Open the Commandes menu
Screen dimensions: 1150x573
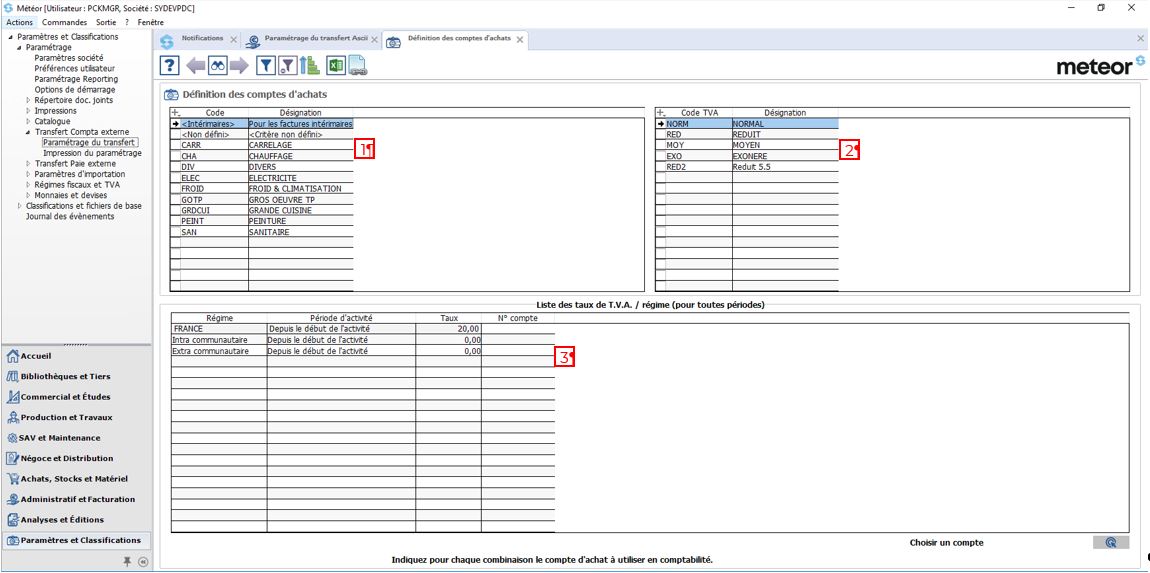click(65, 22)
